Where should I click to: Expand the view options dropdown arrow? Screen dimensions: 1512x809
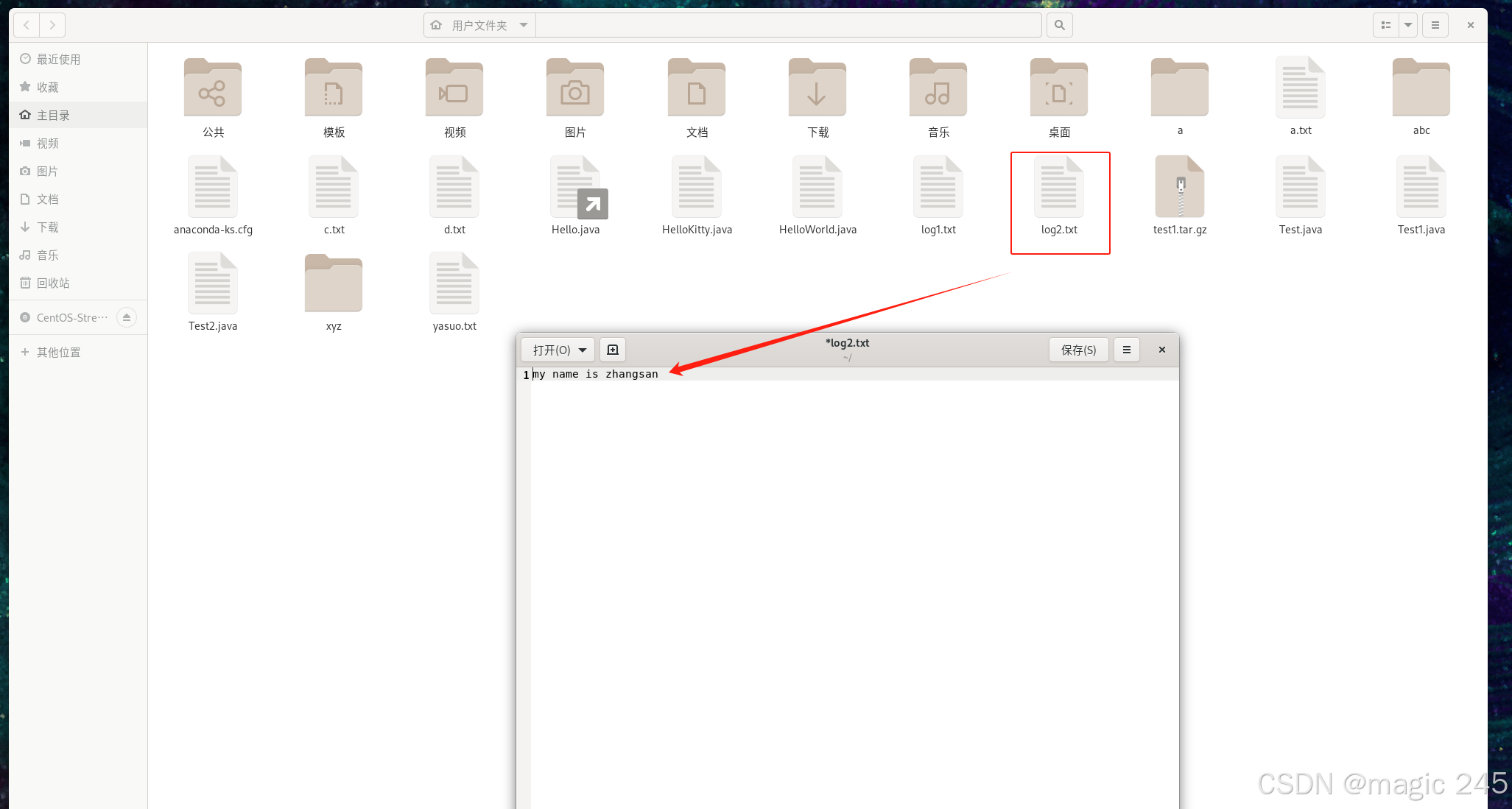point(1407,25)
